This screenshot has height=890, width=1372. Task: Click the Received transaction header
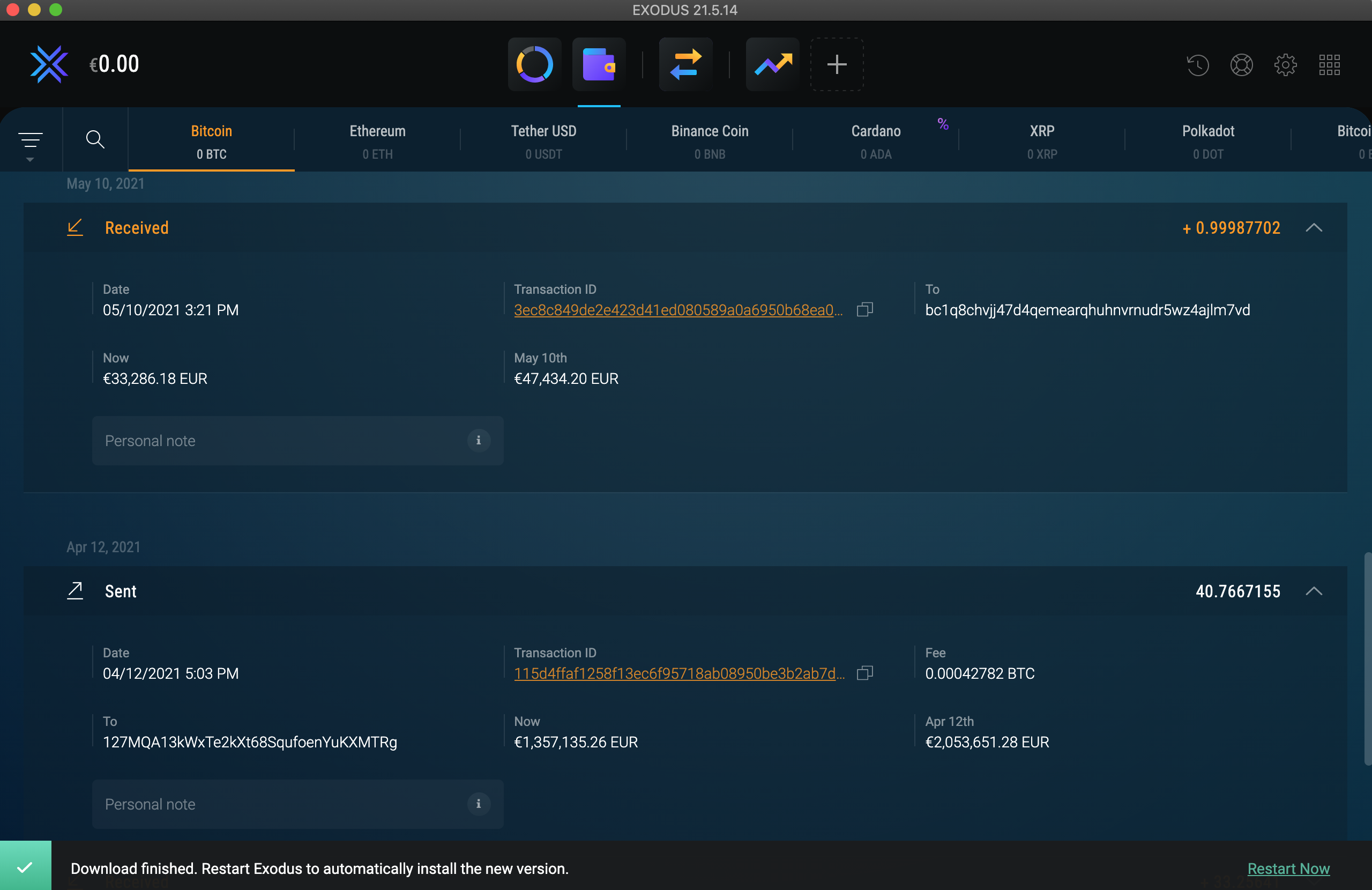click(x=685, y=227)
